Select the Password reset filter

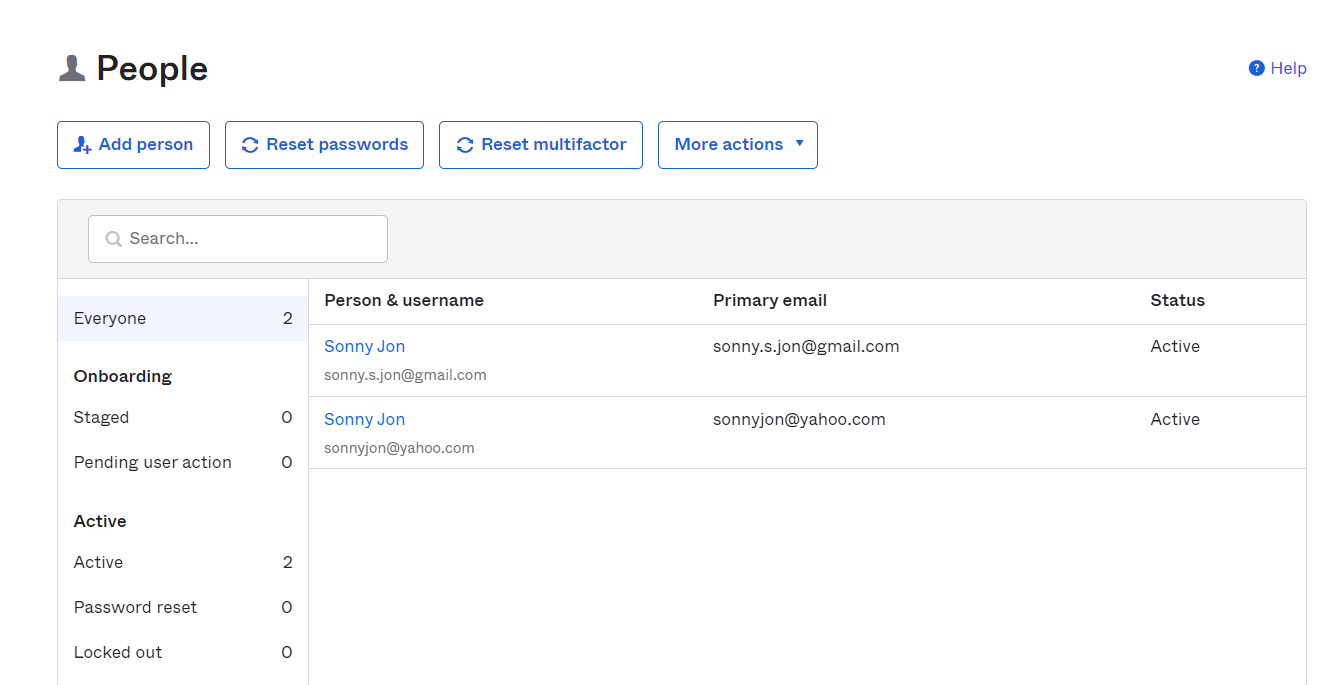[135, 606]
